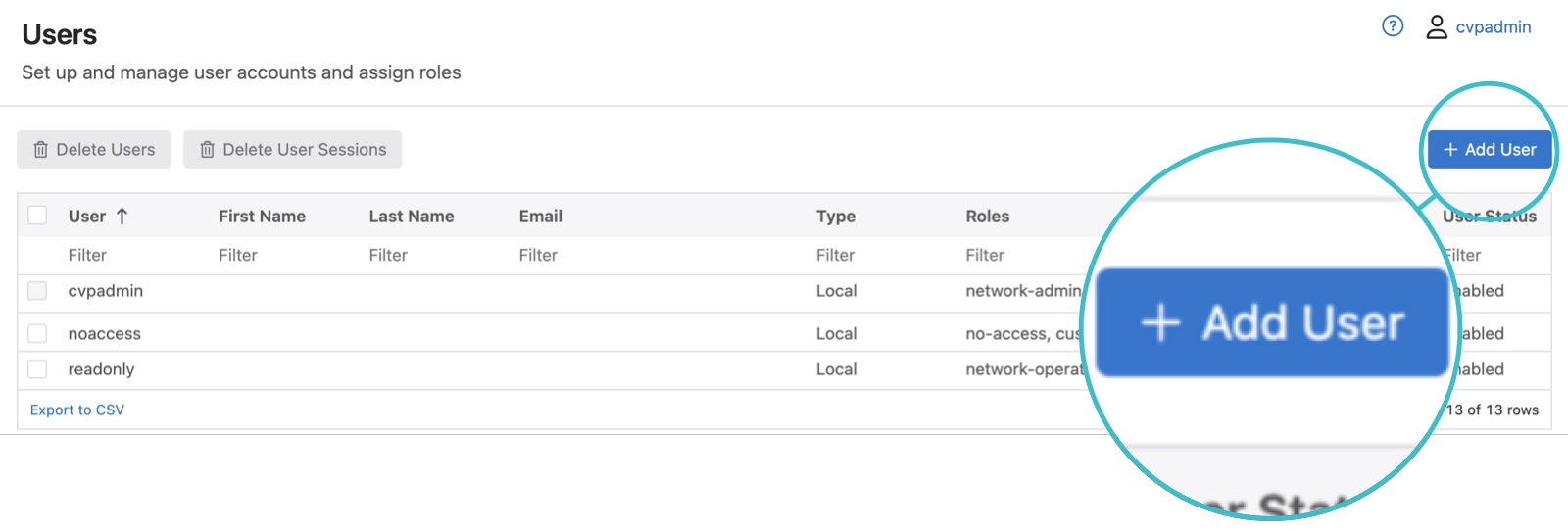Toggle the select-all users checkbox

coord(37,216)
